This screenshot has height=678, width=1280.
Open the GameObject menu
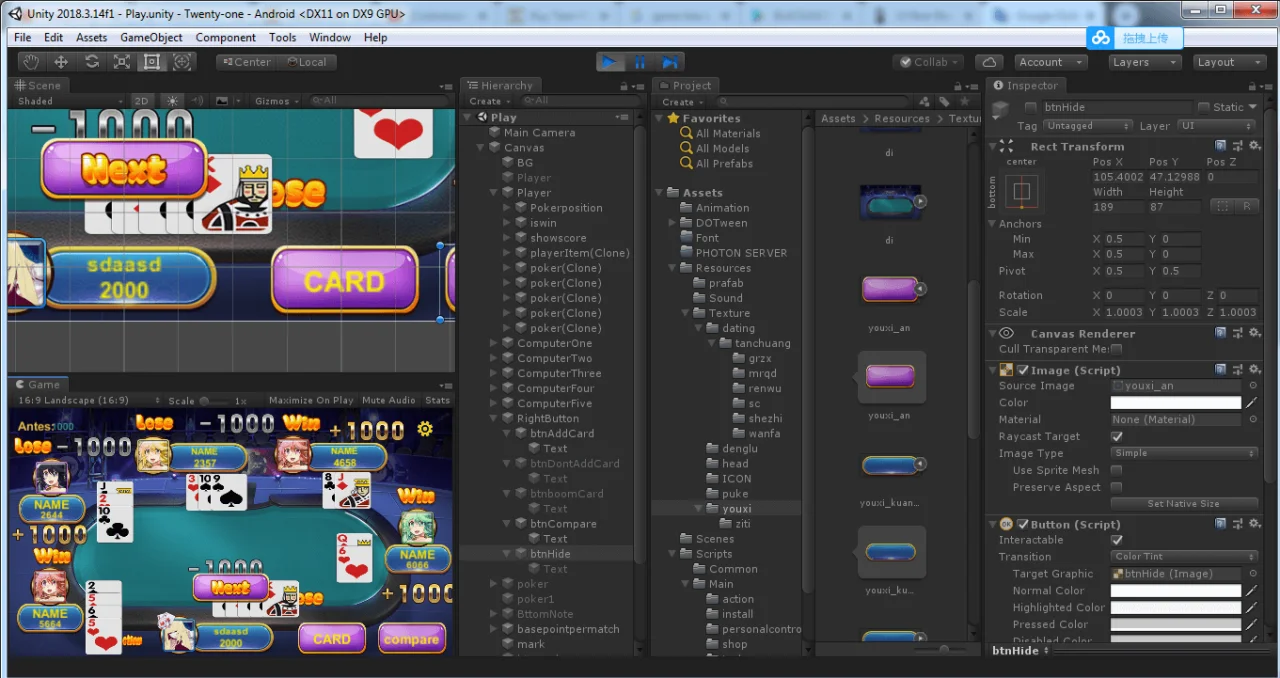click(x=151, y=37)
